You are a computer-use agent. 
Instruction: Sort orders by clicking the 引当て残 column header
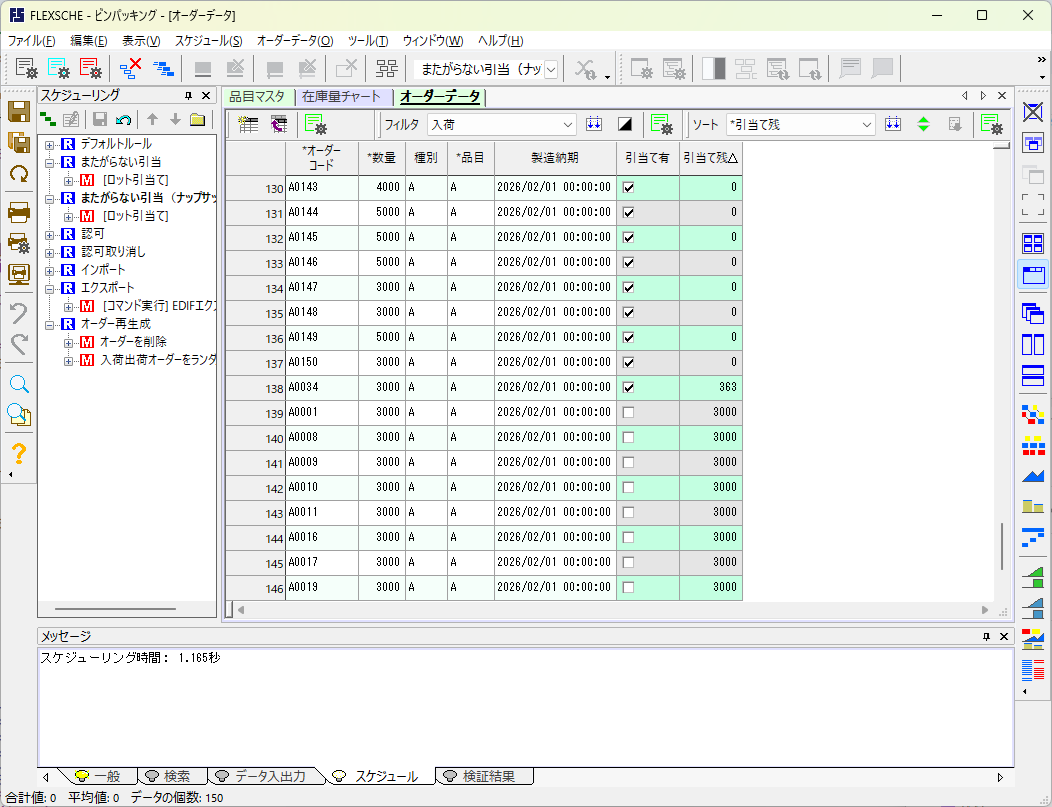(x=710, y=157)
